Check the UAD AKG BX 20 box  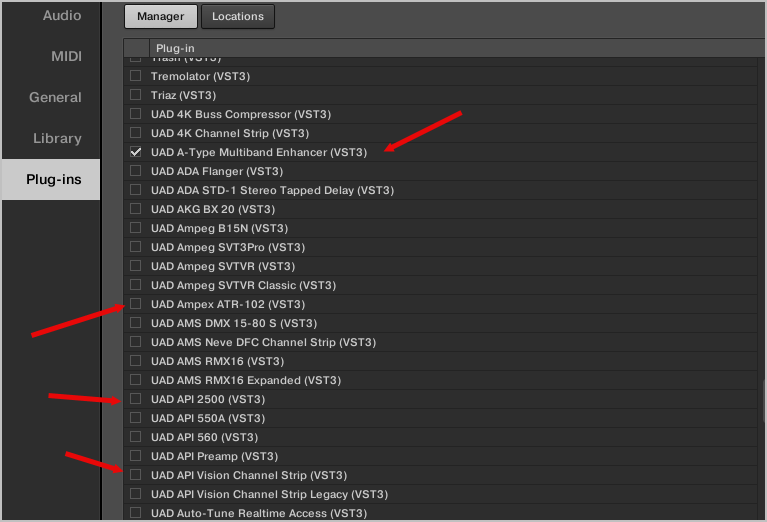[x=135, y=209]
